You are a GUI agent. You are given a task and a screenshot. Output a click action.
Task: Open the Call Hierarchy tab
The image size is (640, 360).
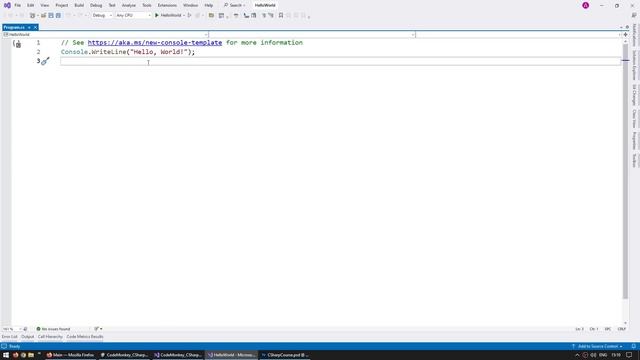[x=50, y=337]
